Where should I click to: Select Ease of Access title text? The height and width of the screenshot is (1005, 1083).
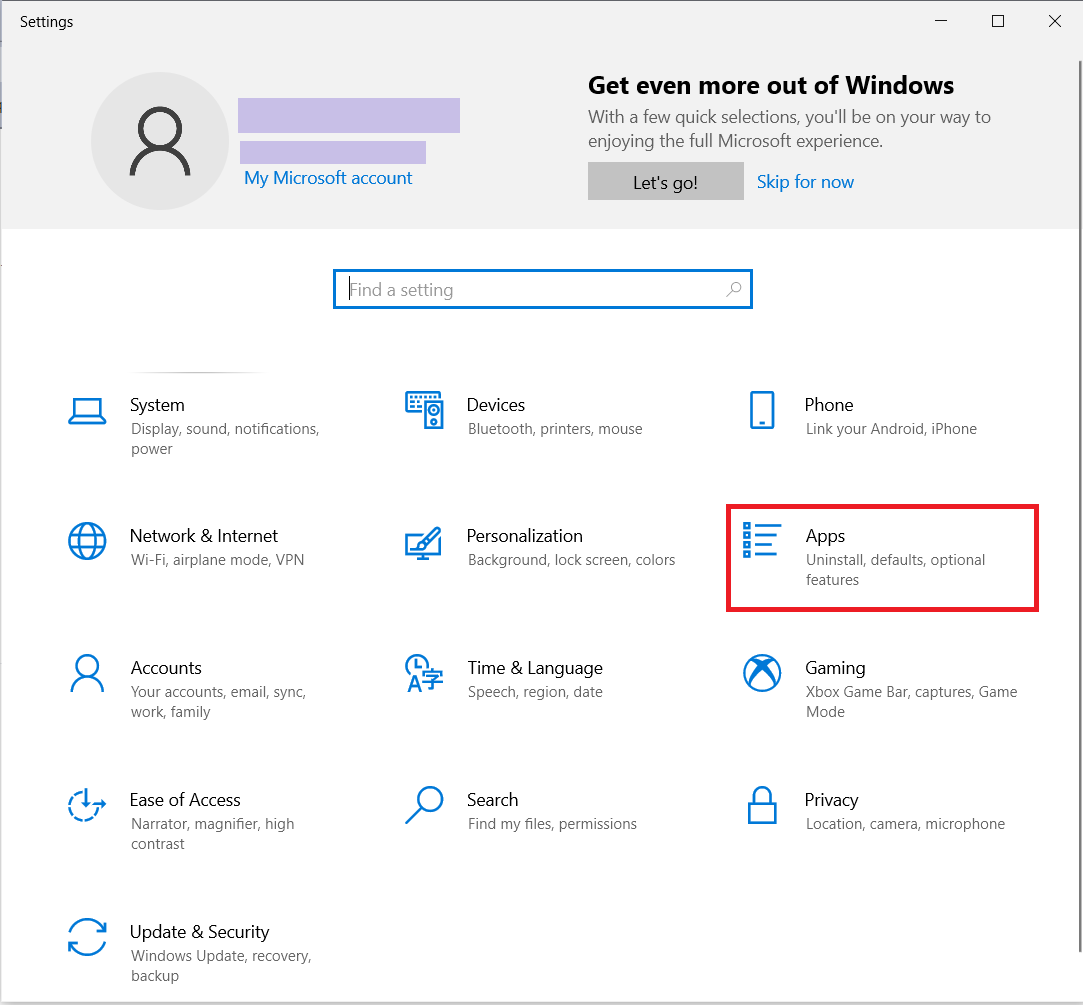pyautogui.click(x=185, y=800)
